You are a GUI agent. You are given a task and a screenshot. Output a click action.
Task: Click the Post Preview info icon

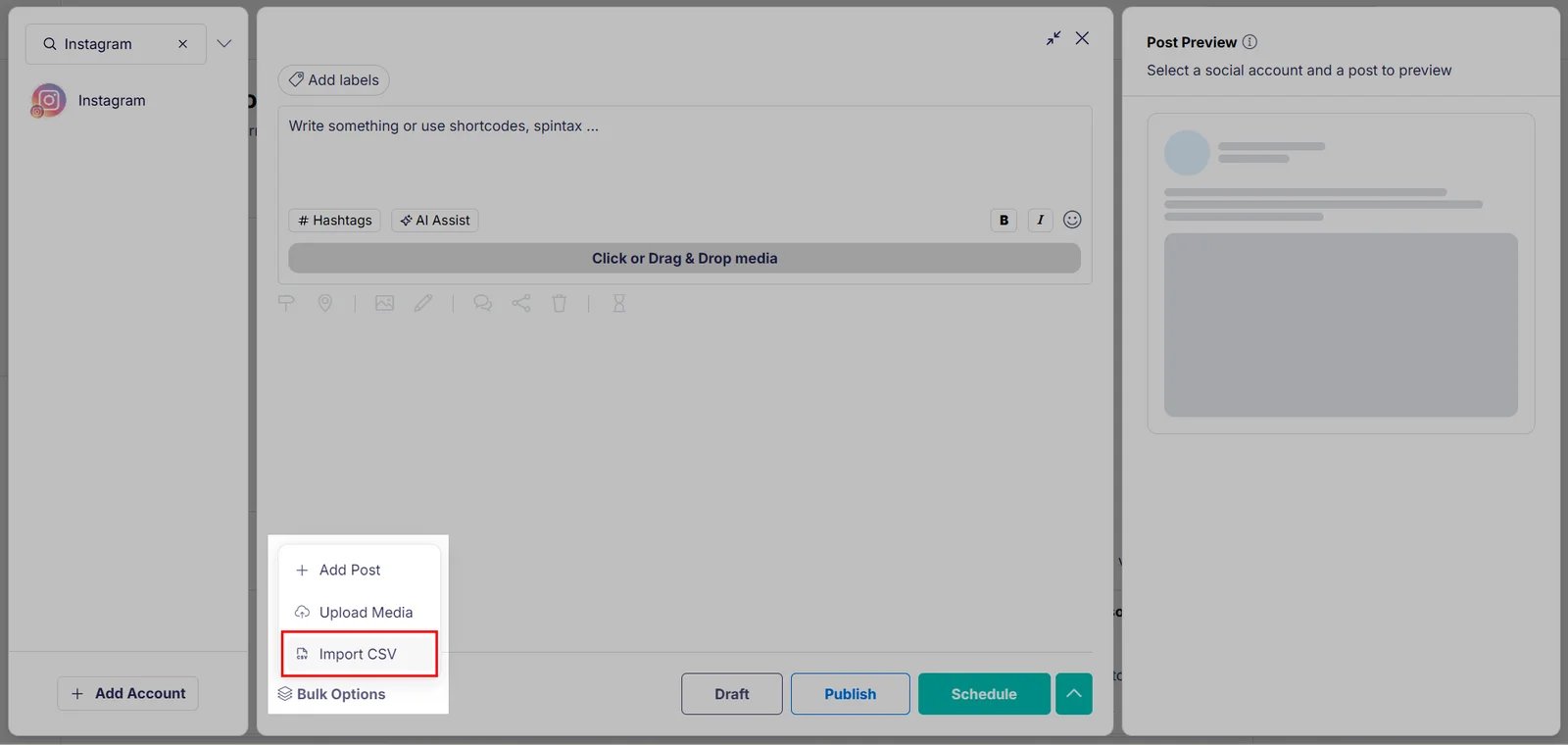[x=1249, y=42]
